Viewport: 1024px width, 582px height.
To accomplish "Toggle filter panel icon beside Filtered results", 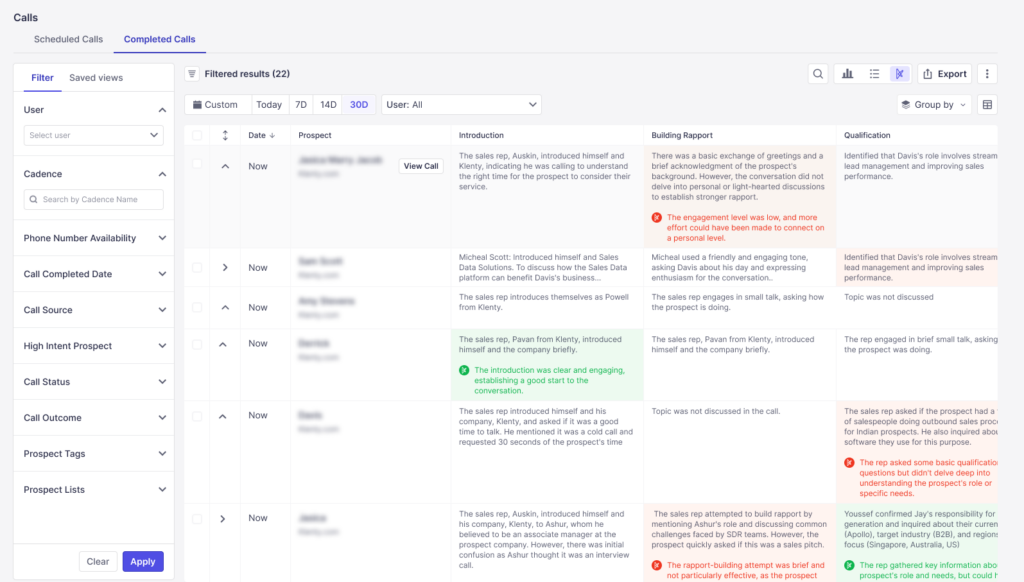I will 192,74.
